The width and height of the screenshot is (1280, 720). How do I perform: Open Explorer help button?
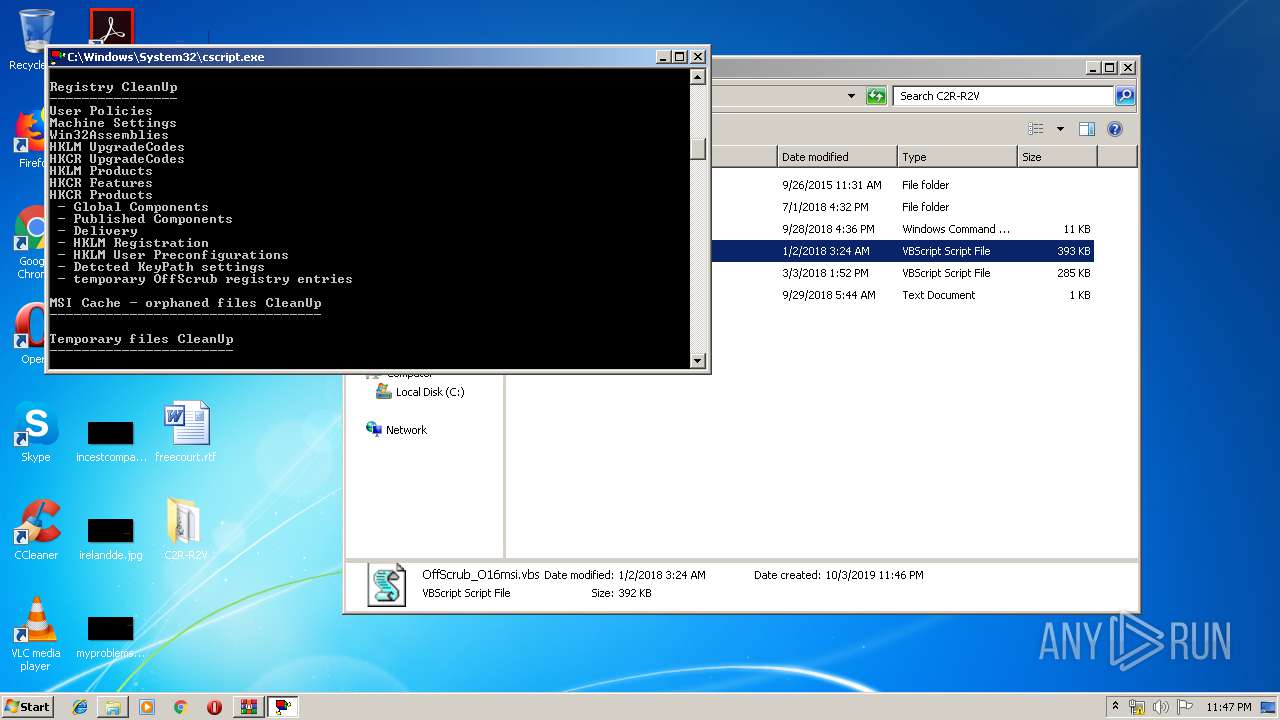pos(1115,129)
